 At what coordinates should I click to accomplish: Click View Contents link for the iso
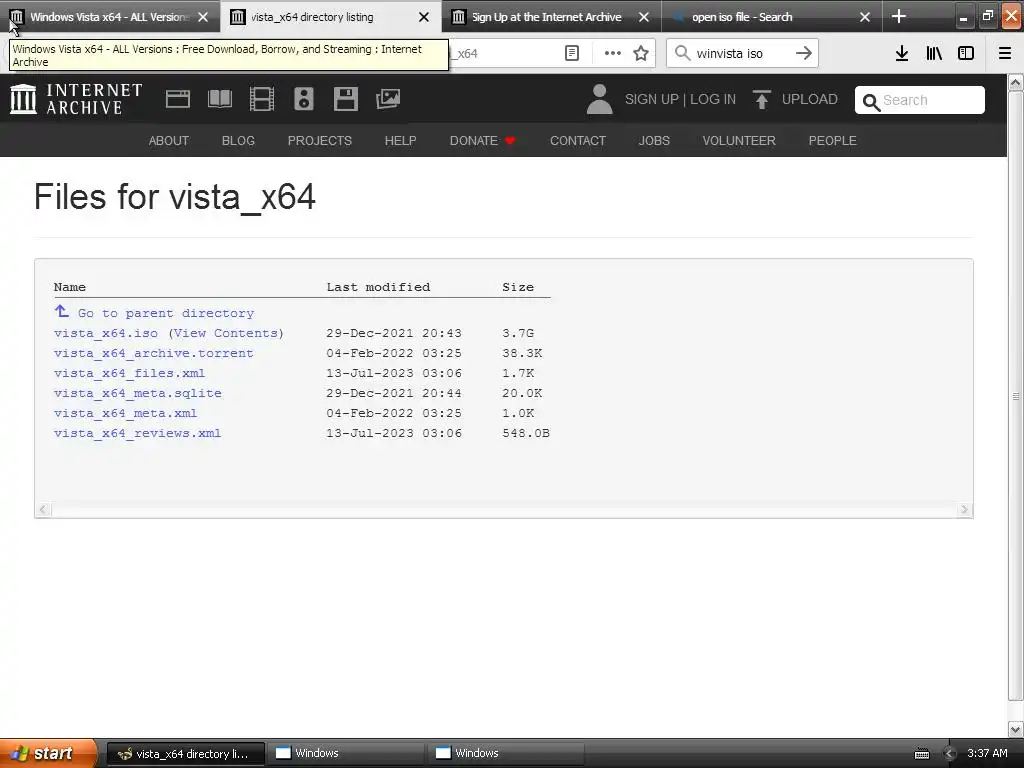pos(227,333)
